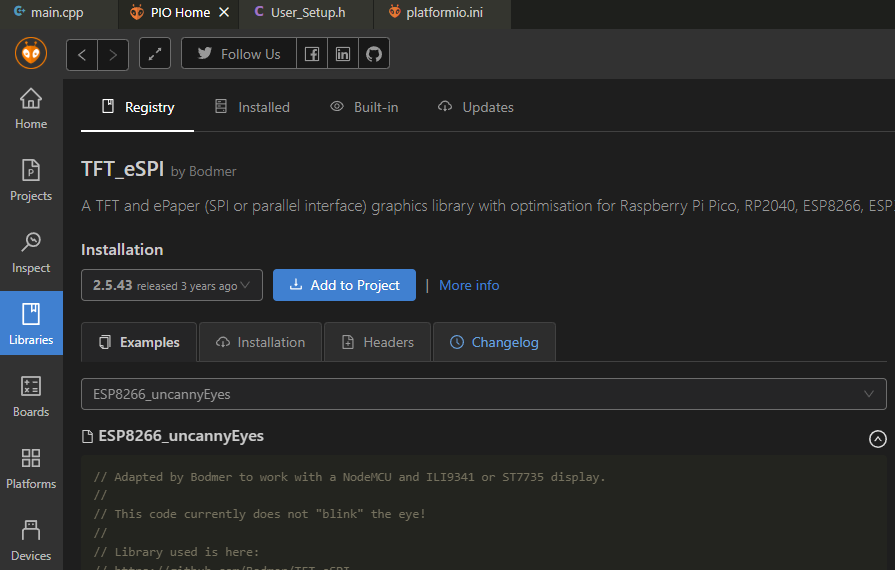The width and height of the screenshot is (895, 570).
Task: Open Platforms in the sidebar
Action: (31, 468)
